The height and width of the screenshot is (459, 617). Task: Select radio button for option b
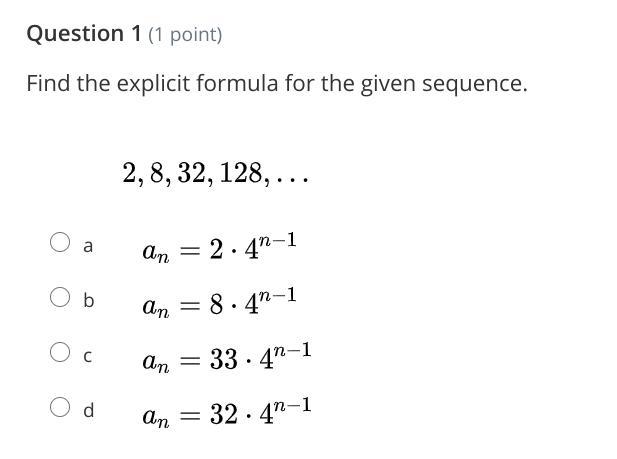(60, 297)
